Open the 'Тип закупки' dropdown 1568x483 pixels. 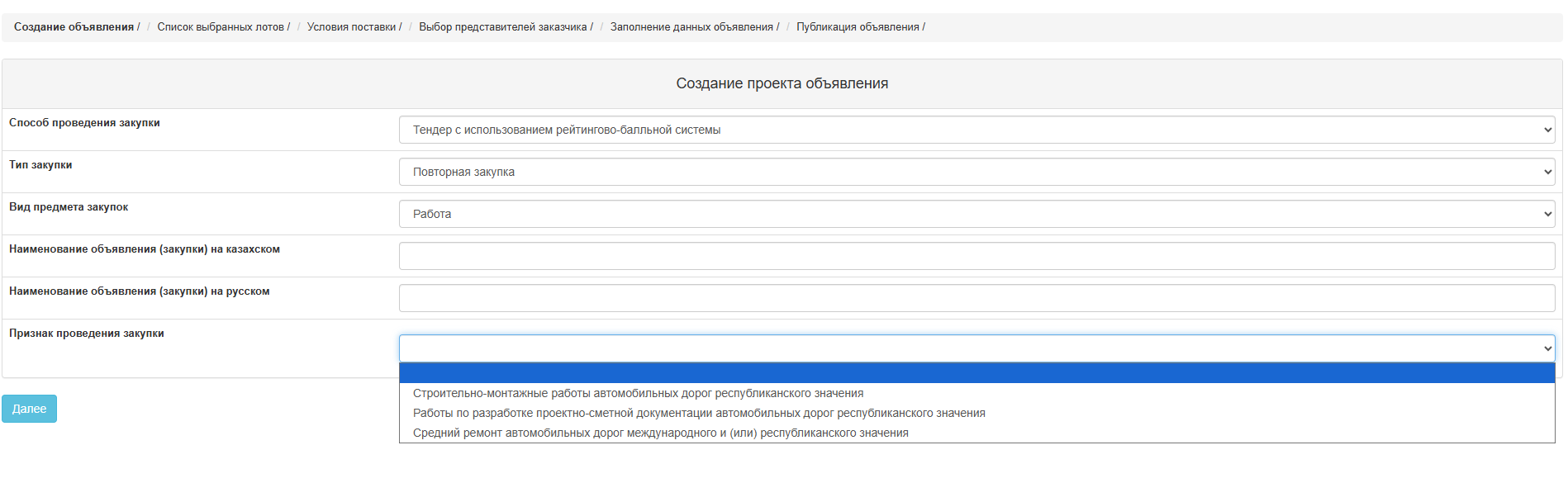(x=976, y=172)
